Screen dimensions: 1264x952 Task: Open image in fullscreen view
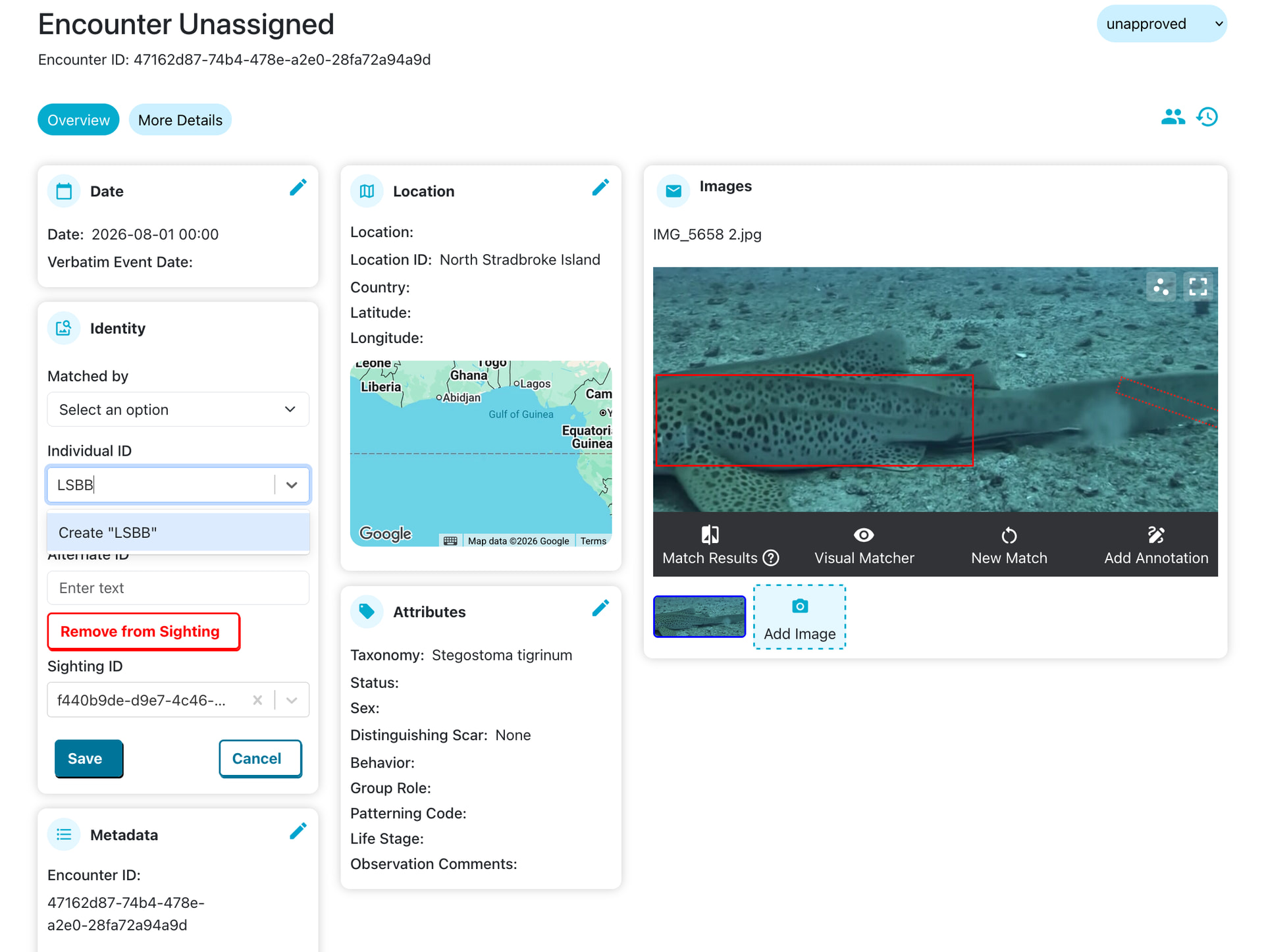click(1198, 286)
